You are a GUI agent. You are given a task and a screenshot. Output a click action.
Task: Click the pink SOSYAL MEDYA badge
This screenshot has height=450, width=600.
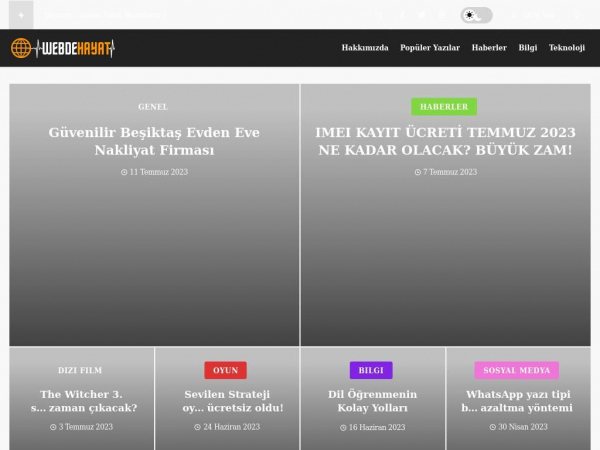click(x=517, y=370)
